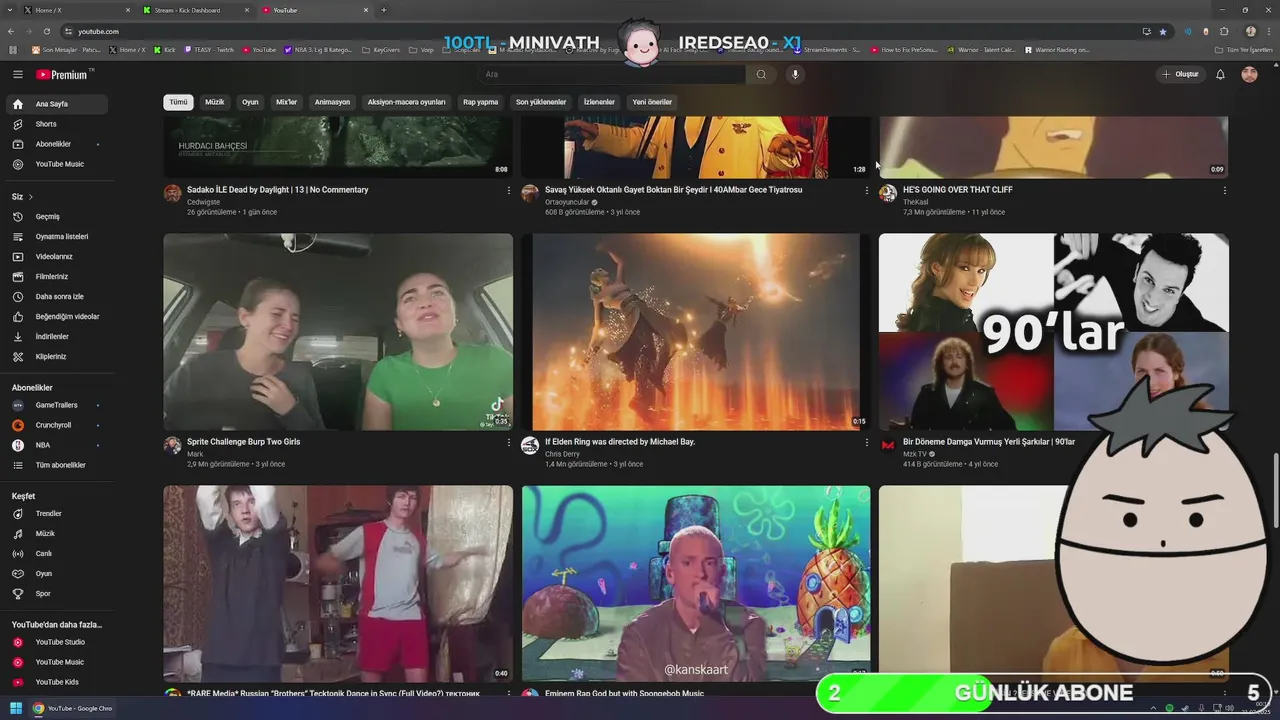Open more options for Cliff video

pyautogui.click(x=1224, y=190)
